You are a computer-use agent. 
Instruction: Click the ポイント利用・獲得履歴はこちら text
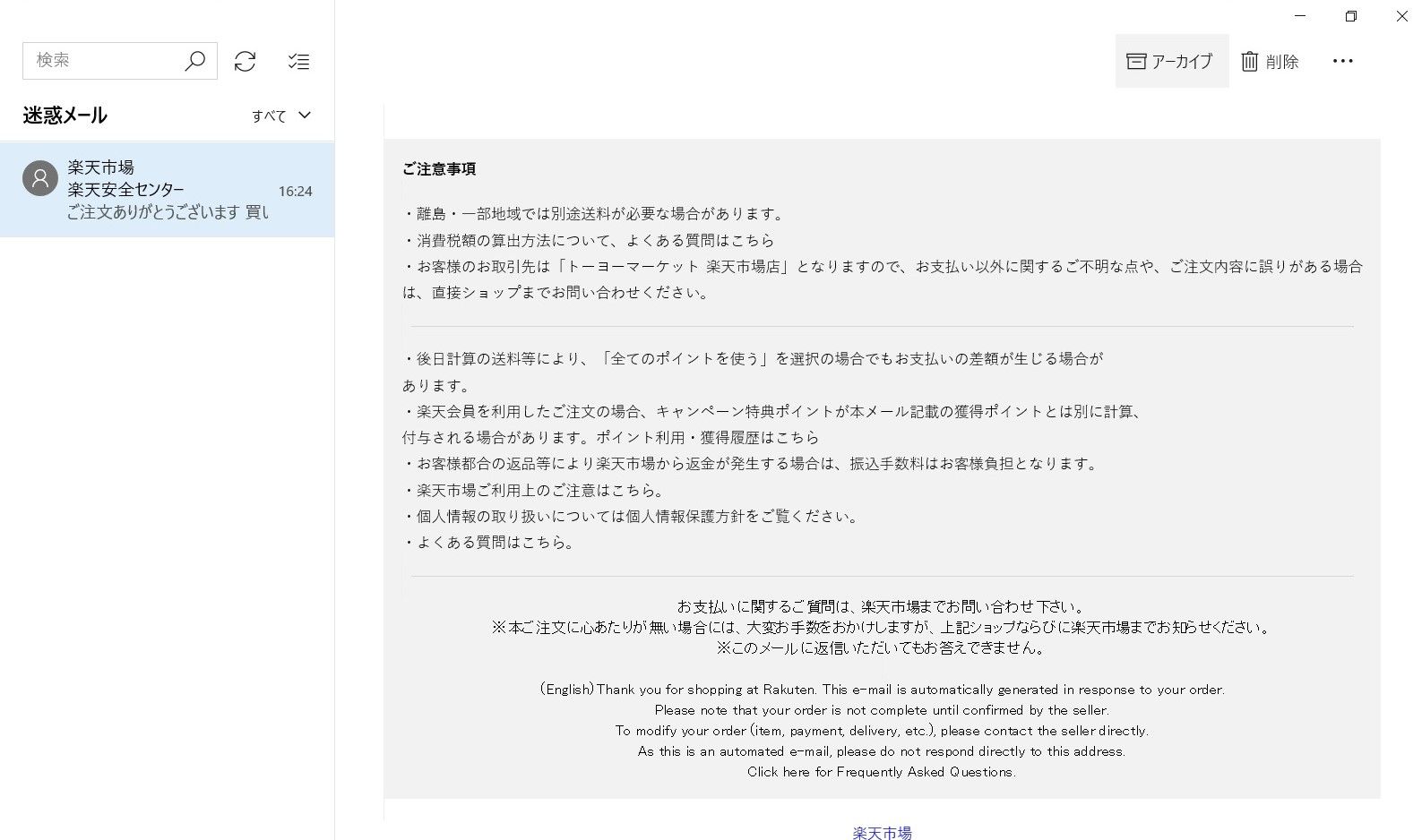pos(708,437)
